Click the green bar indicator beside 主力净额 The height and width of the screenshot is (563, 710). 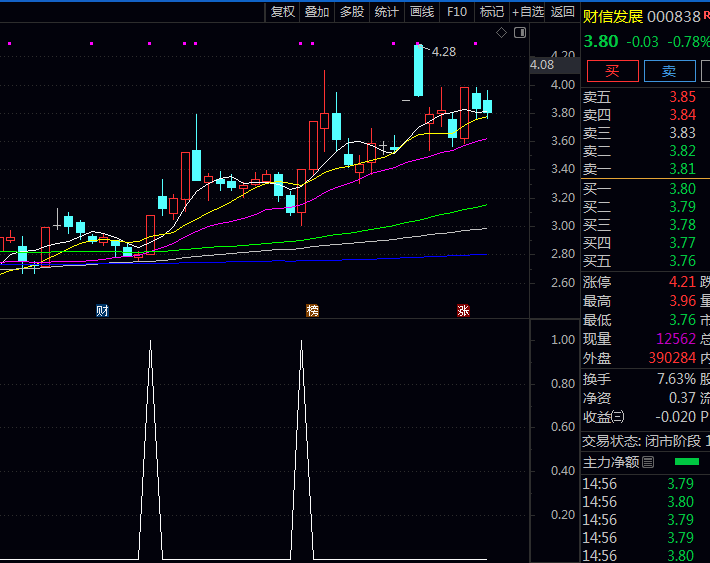point(687,462)
